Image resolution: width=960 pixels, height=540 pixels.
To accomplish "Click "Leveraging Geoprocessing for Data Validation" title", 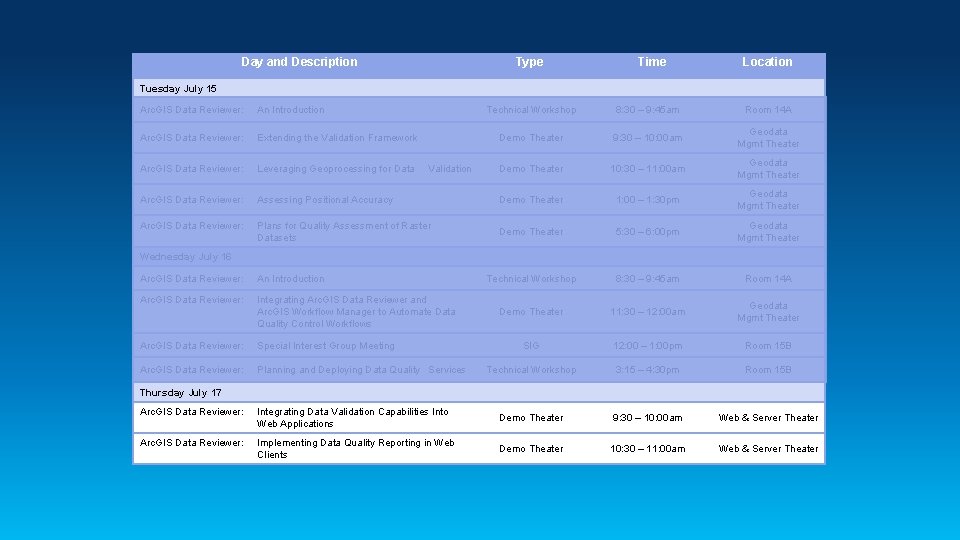I will coord(364,168).
